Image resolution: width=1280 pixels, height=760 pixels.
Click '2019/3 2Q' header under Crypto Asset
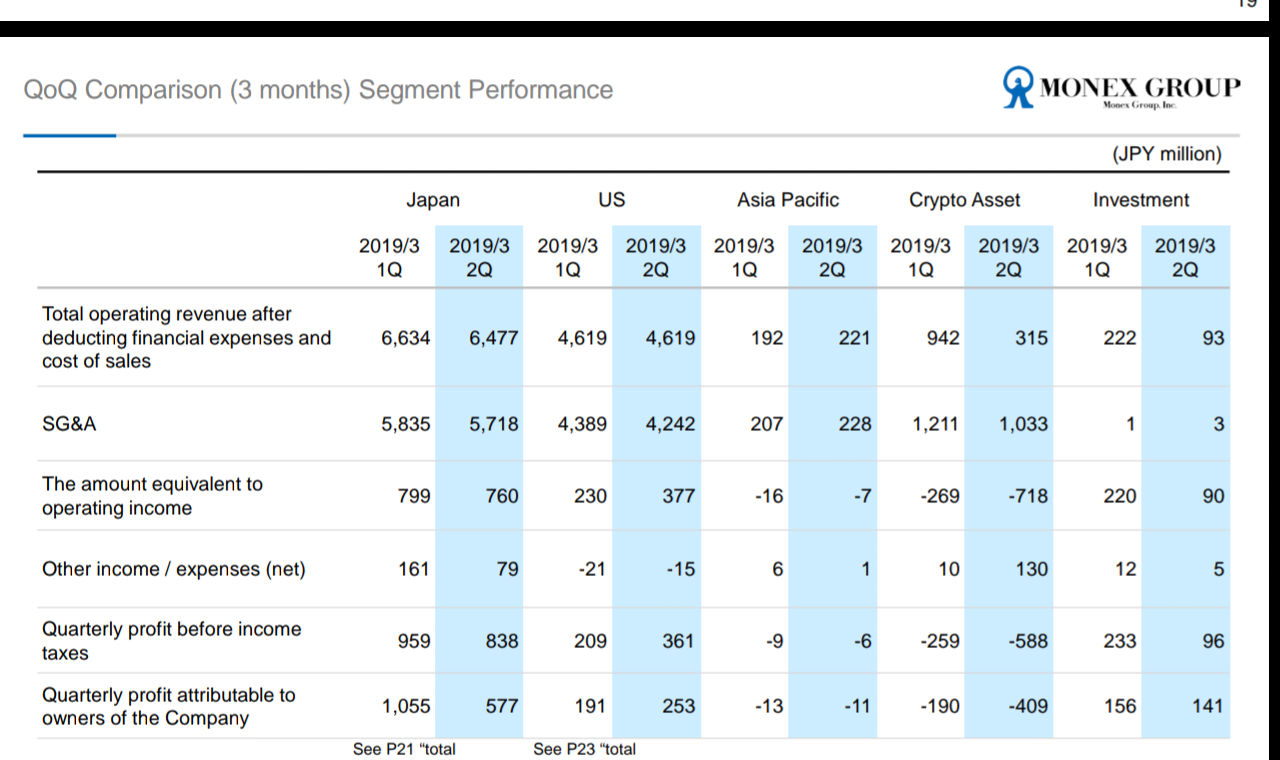1008,257
